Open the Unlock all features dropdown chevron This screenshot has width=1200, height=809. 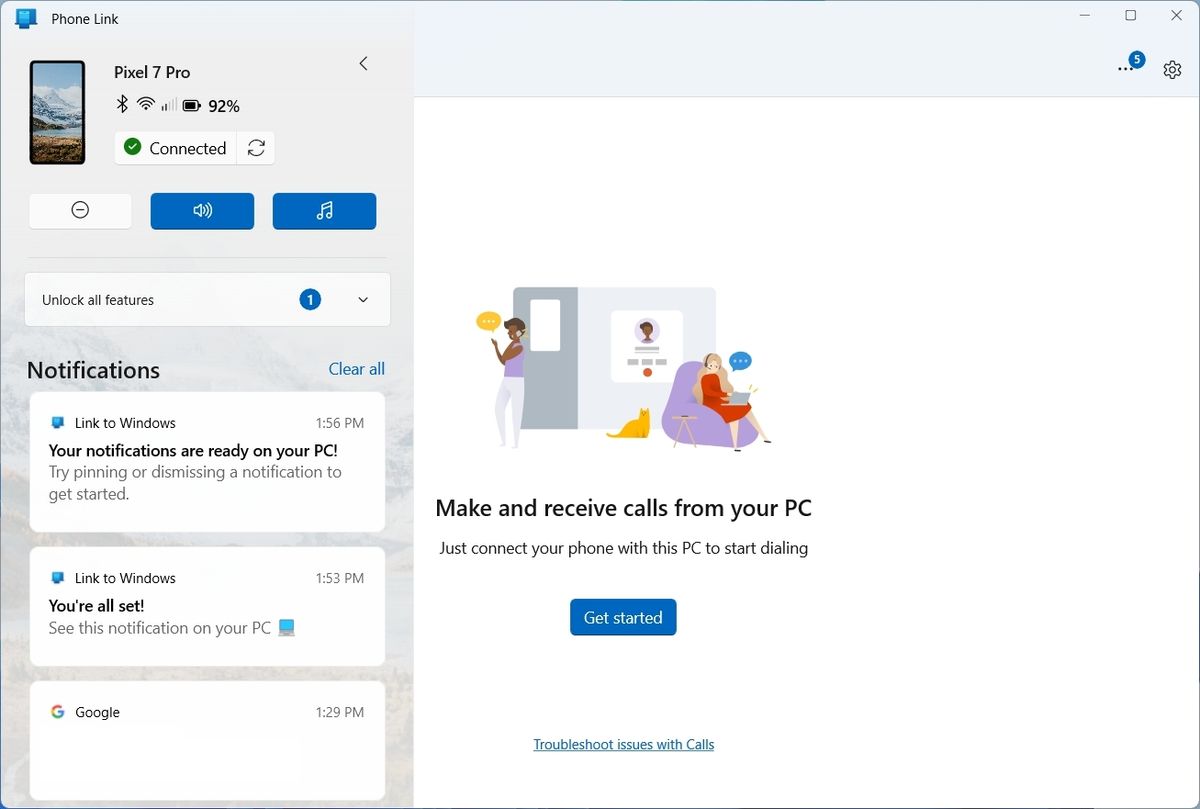(365, 299)
